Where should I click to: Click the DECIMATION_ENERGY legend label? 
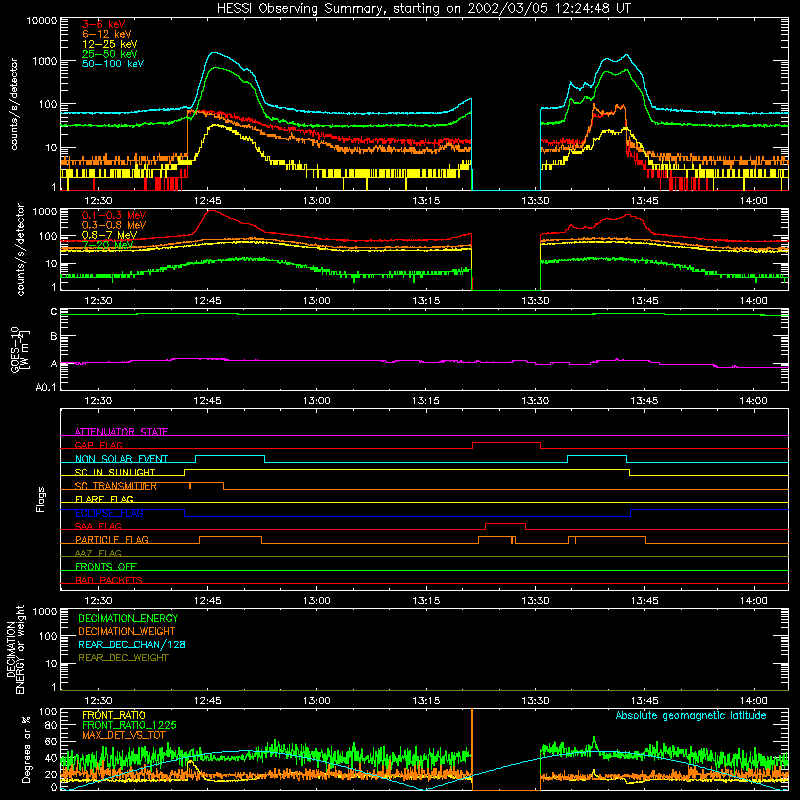pyautogui.click(x=128, y=618)
